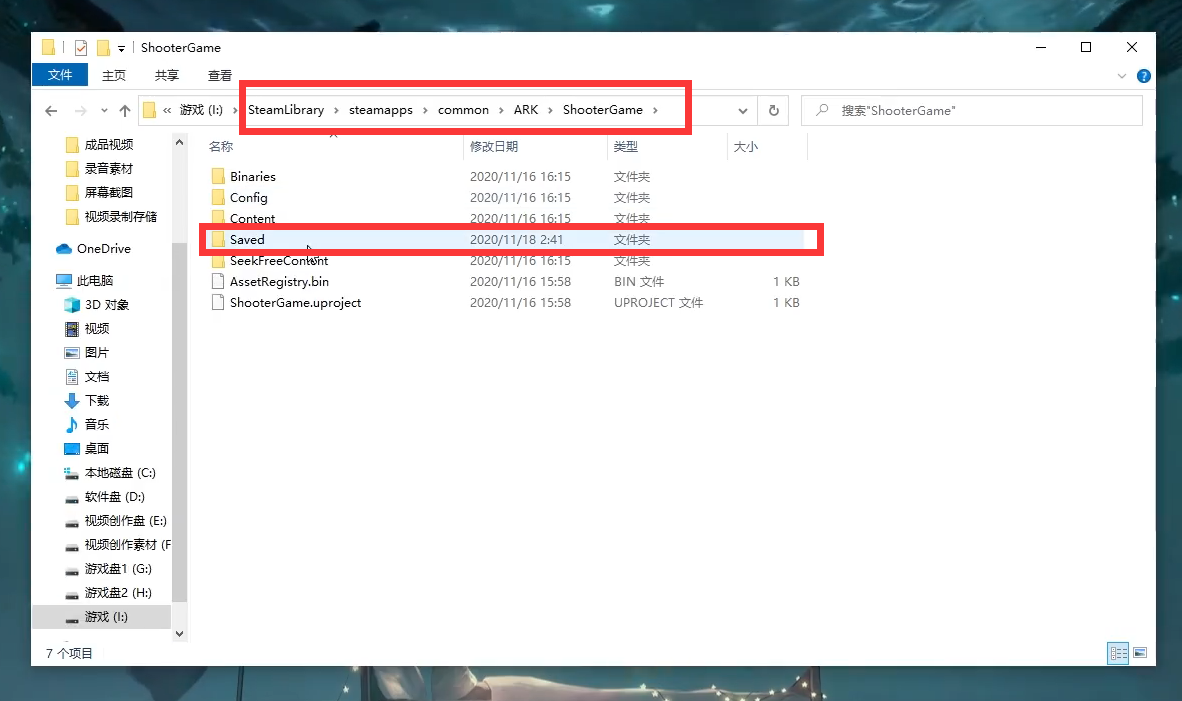Select the Binaries folder
1182x701 pixels.
click(x=252, y=177)
